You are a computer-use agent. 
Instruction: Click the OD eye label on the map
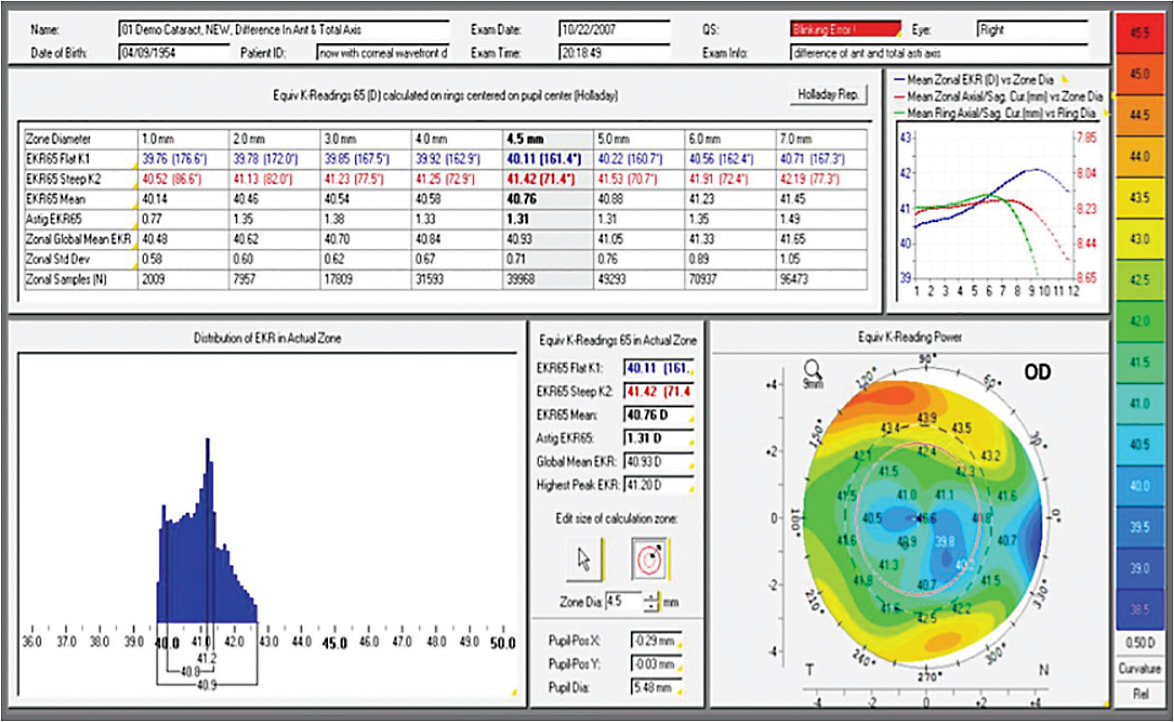pos(1036,372)
